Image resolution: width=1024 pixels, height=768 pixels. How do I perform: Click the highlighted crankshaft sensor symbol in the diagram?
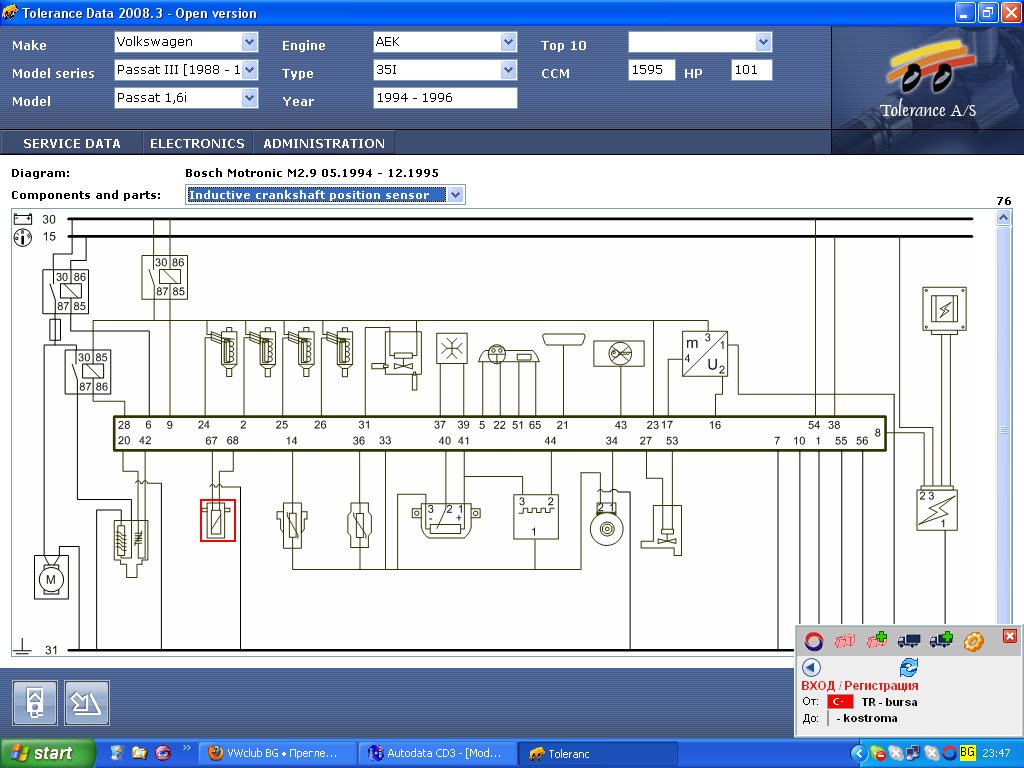point(218,520)
